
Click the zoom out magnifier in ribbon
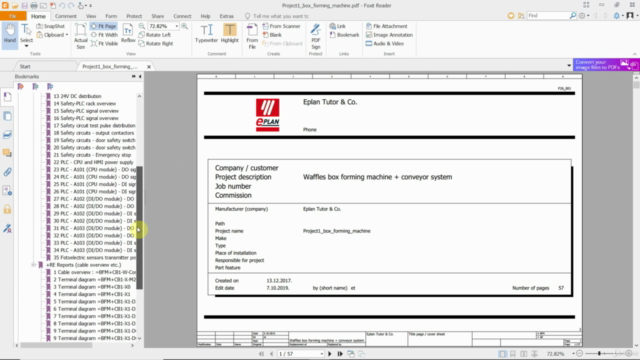(142, 26)
